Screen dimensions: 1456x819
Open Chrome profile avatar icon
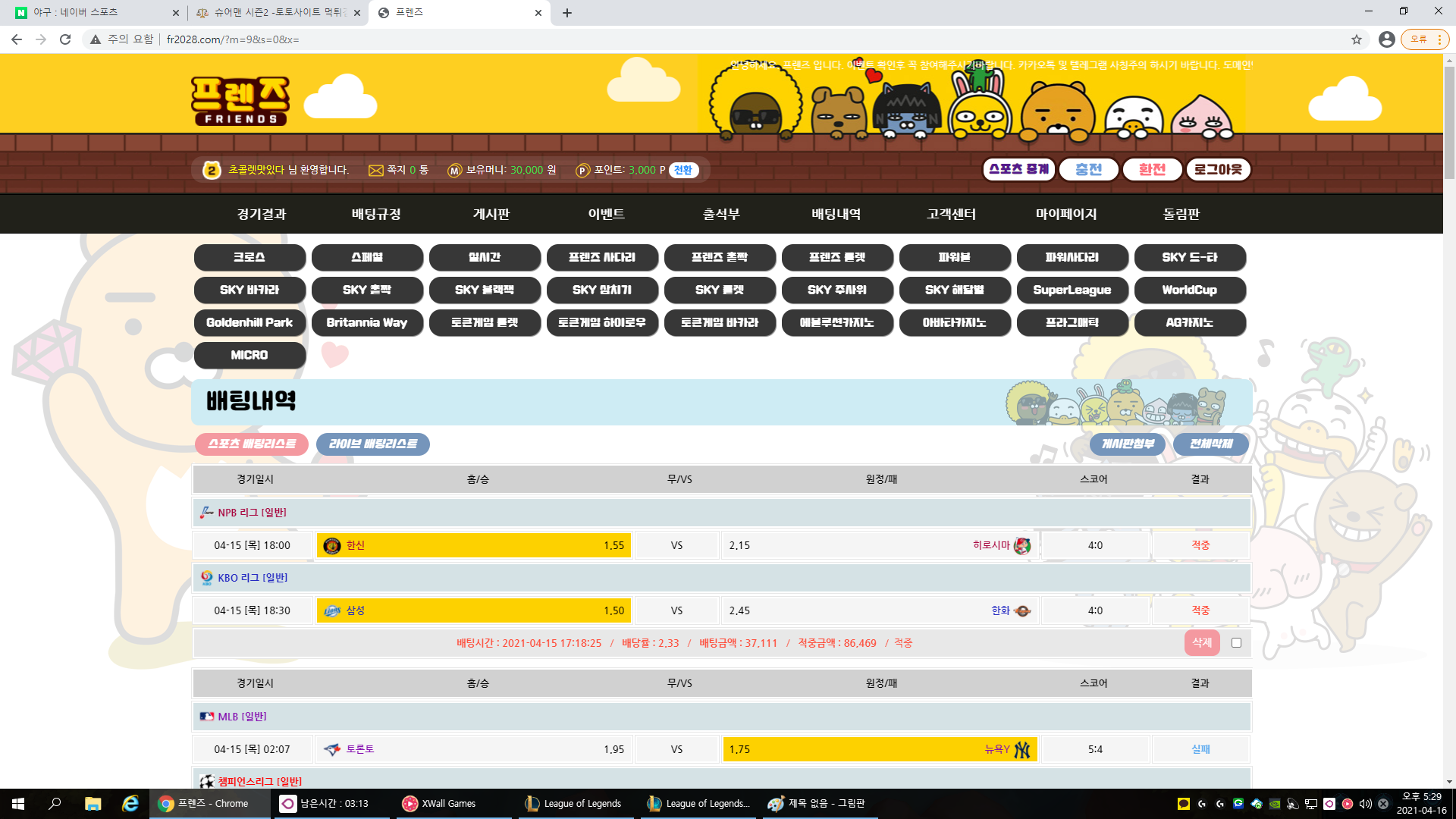click(1386, 39)
